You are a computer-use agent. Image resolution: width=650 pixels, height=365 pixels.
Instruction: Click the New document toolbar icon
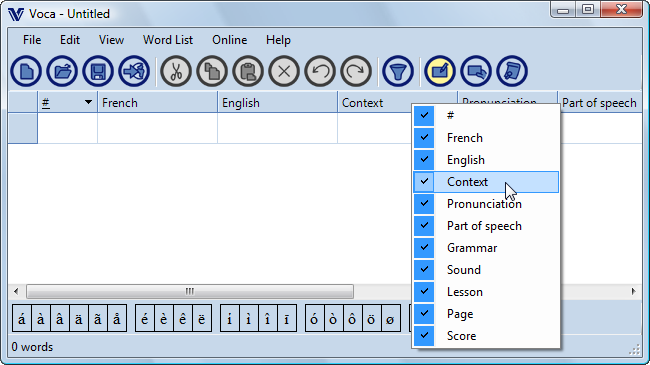tap(26, 71)
